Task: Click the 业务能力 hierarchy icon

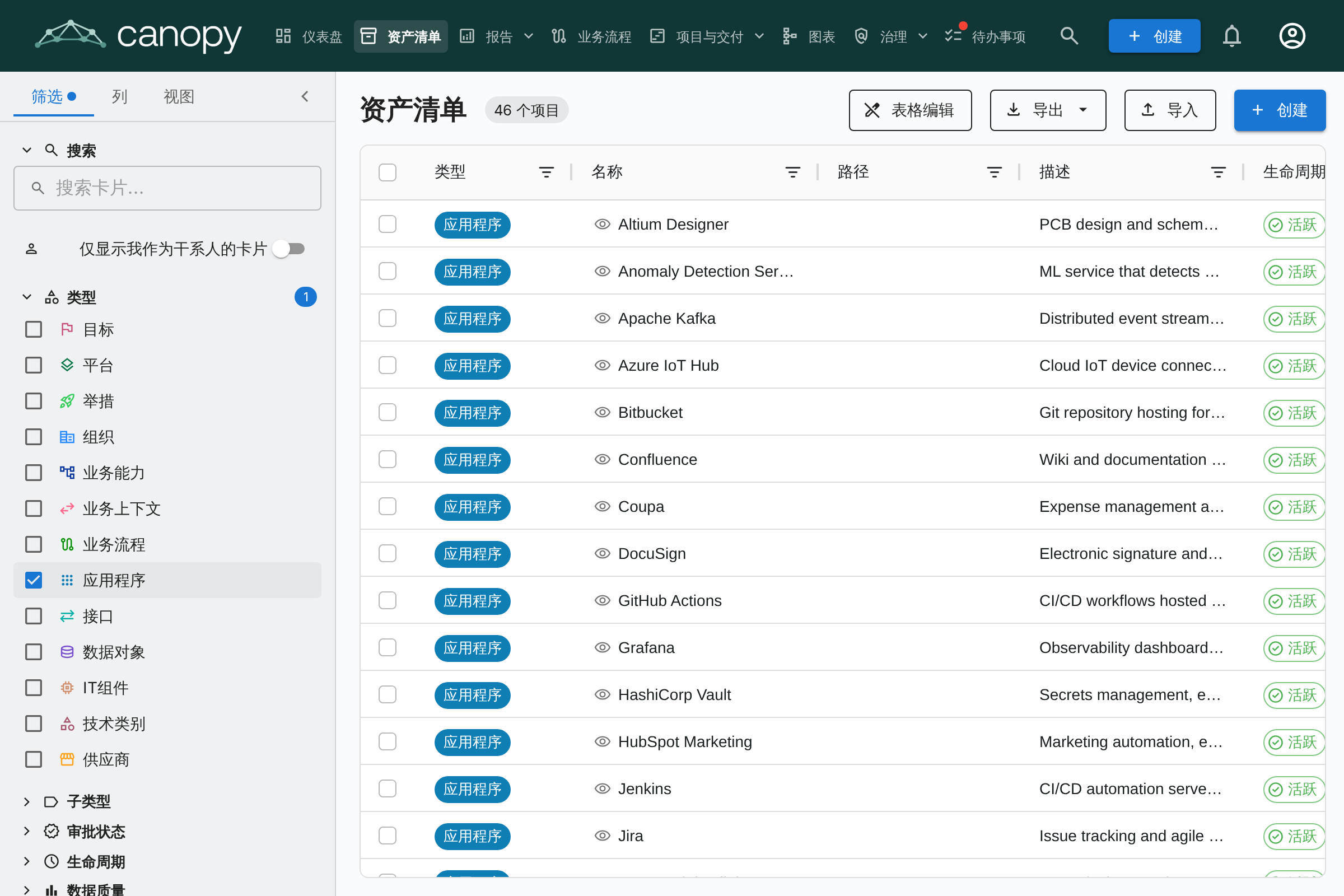Action: 67,473
